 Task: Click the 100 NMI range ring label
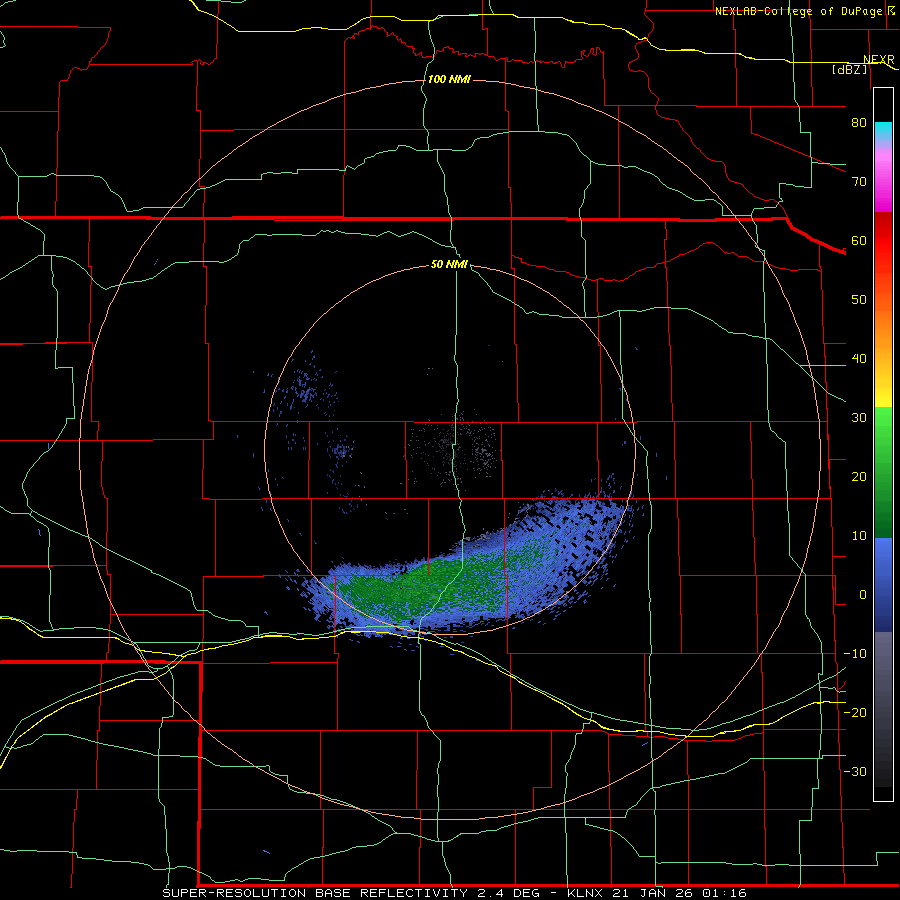coord(449,79)
